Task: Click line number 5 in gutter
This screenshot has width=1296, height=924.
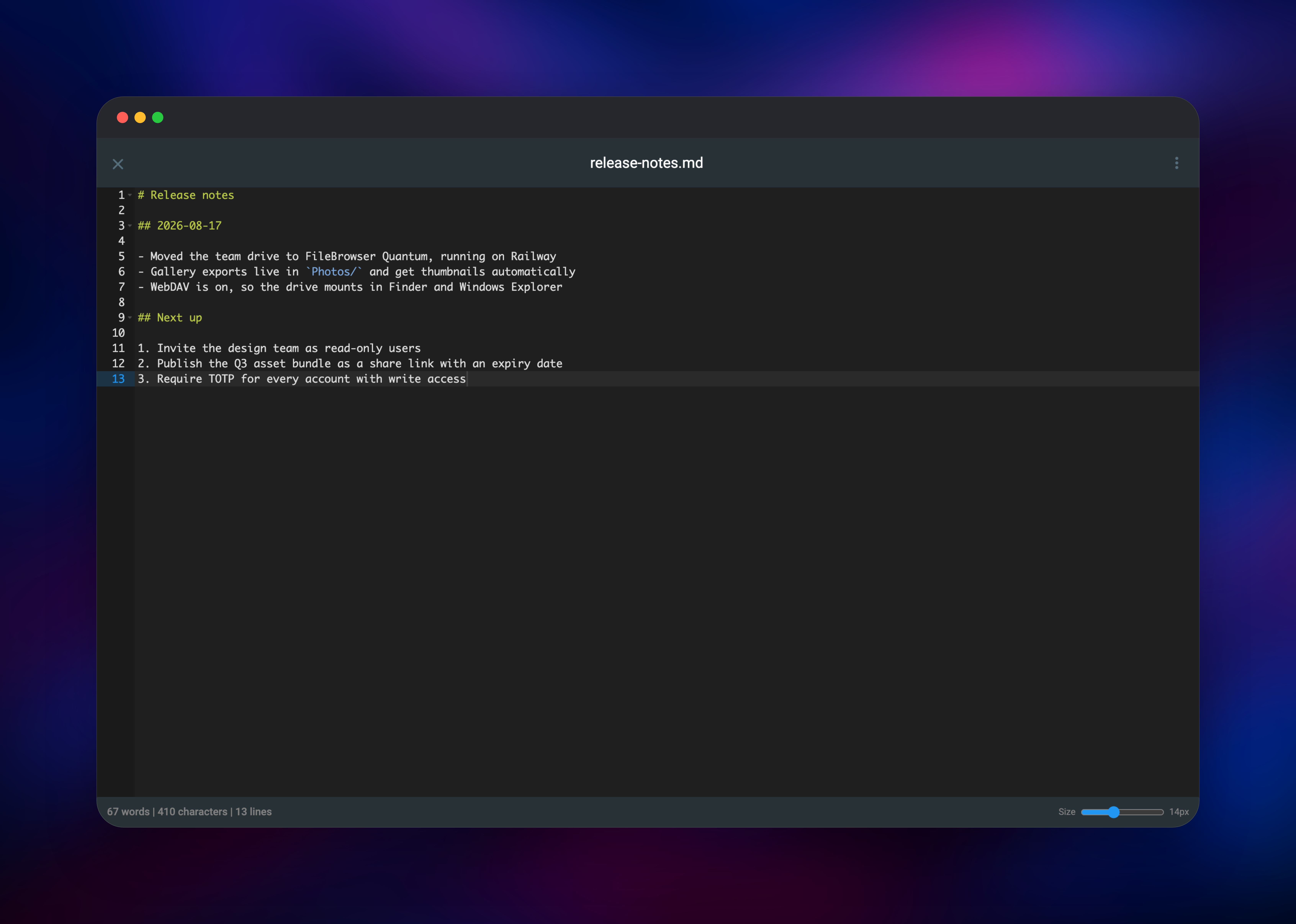Action: (121, 257)
